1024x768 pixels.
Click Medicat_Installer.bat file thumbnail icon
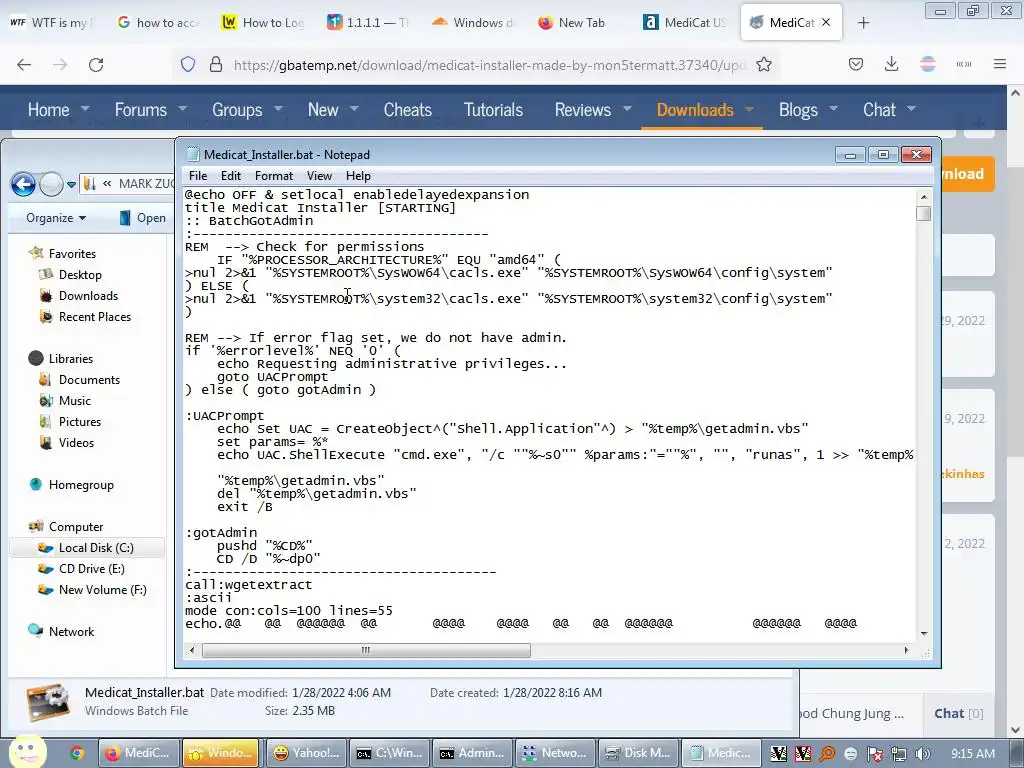48,702
